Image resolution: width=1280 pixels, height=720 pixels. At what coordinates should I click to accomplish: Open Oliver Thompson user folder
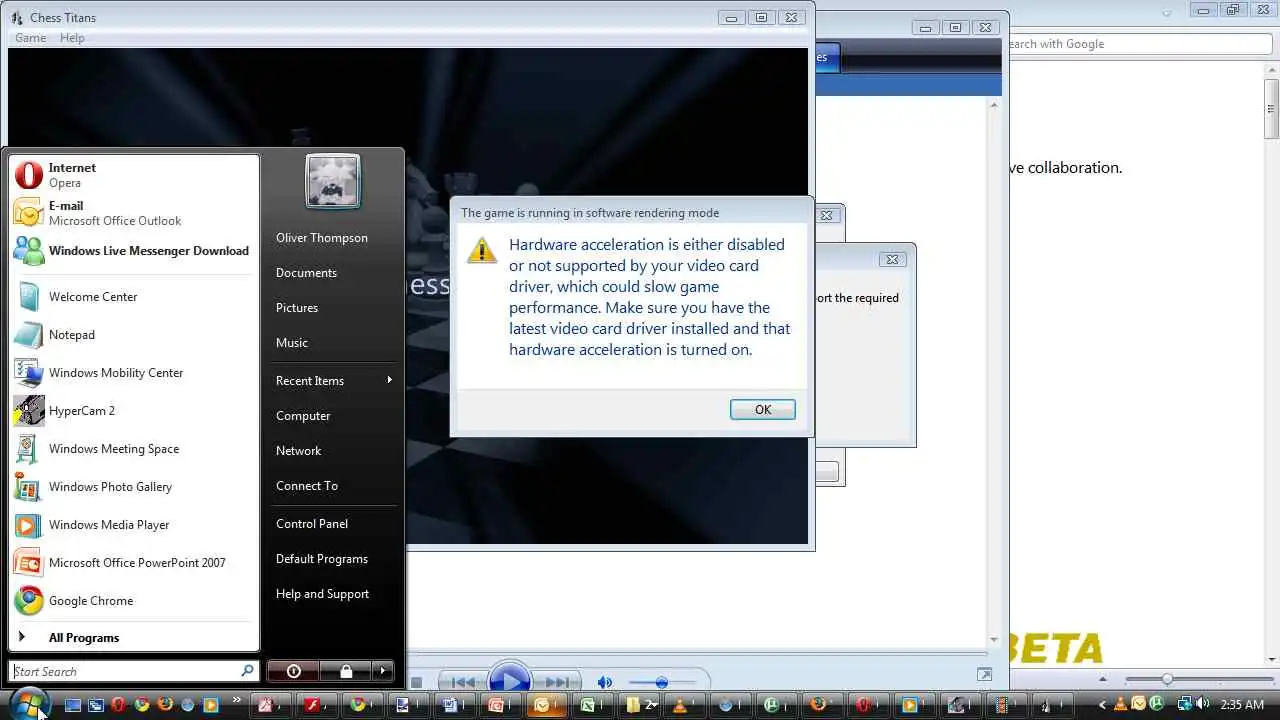(x=322, y=238)
